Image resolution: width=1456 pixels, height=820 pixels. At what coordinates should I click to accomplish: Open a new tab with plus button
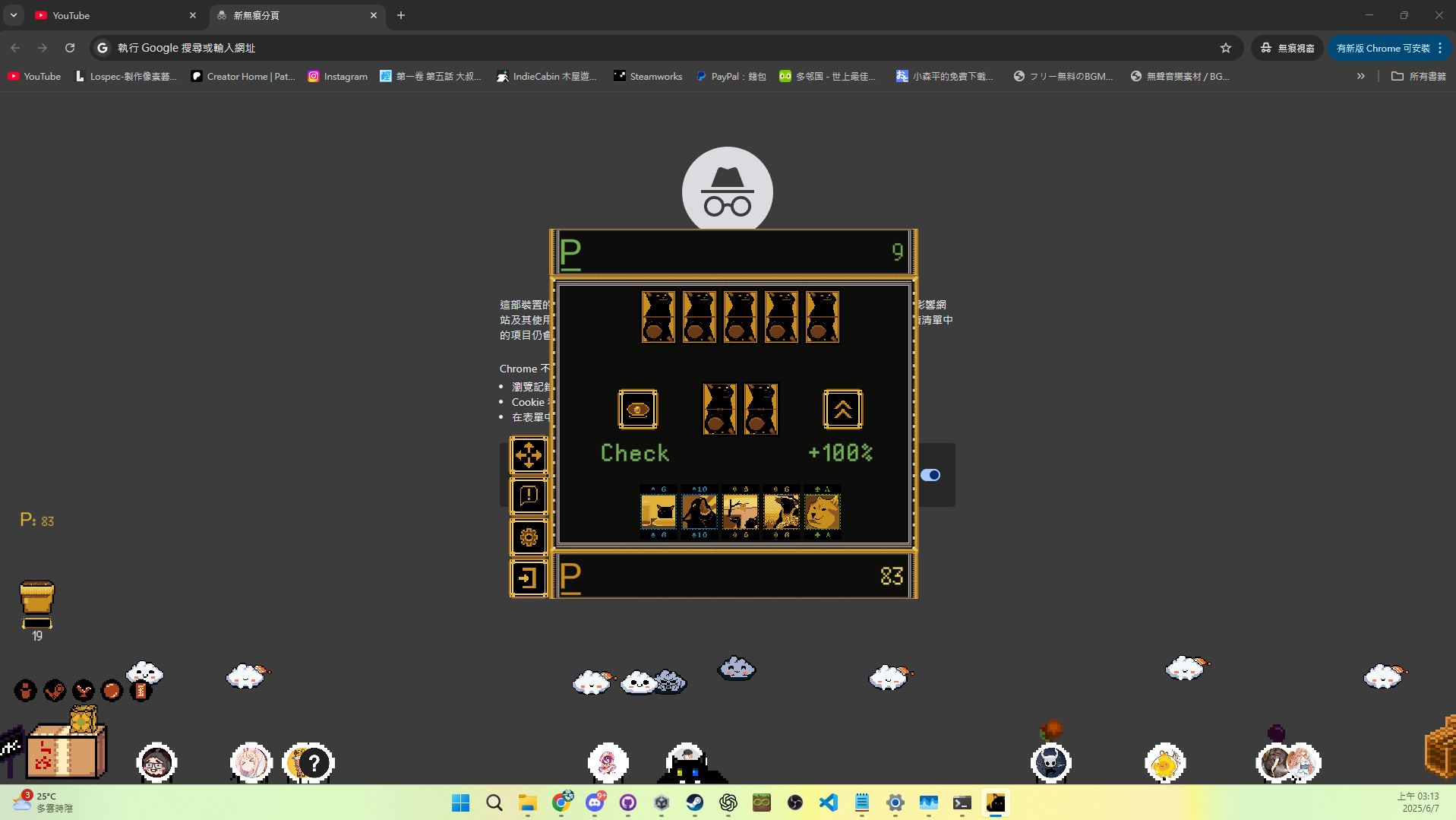[401, 15]
